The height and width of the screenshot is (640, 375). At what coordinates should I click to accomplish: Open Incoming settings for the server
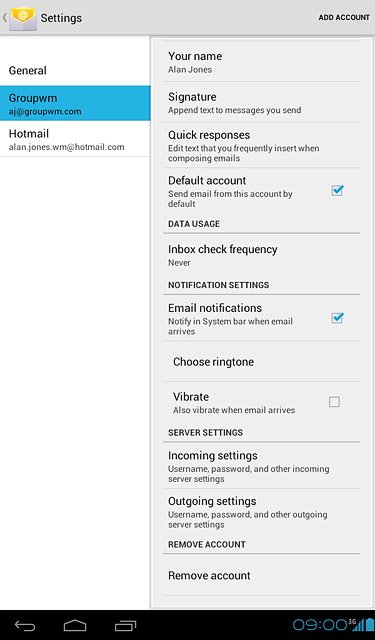coord(261,466)
